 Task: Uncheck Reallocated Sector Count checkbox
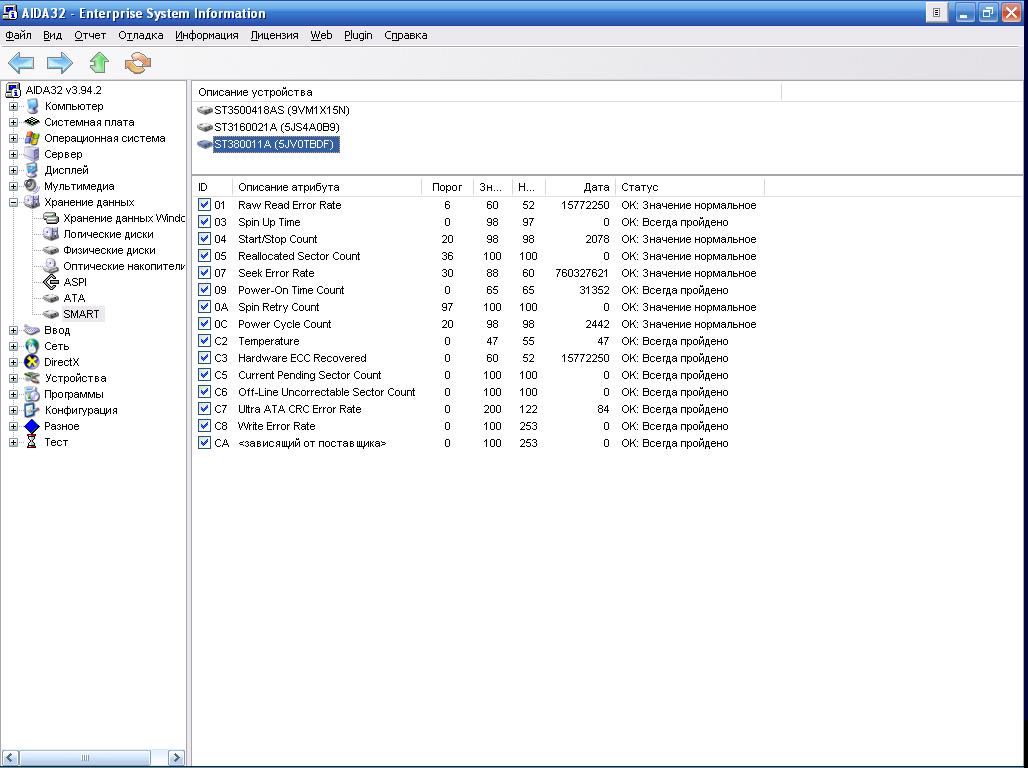[205, 256]
